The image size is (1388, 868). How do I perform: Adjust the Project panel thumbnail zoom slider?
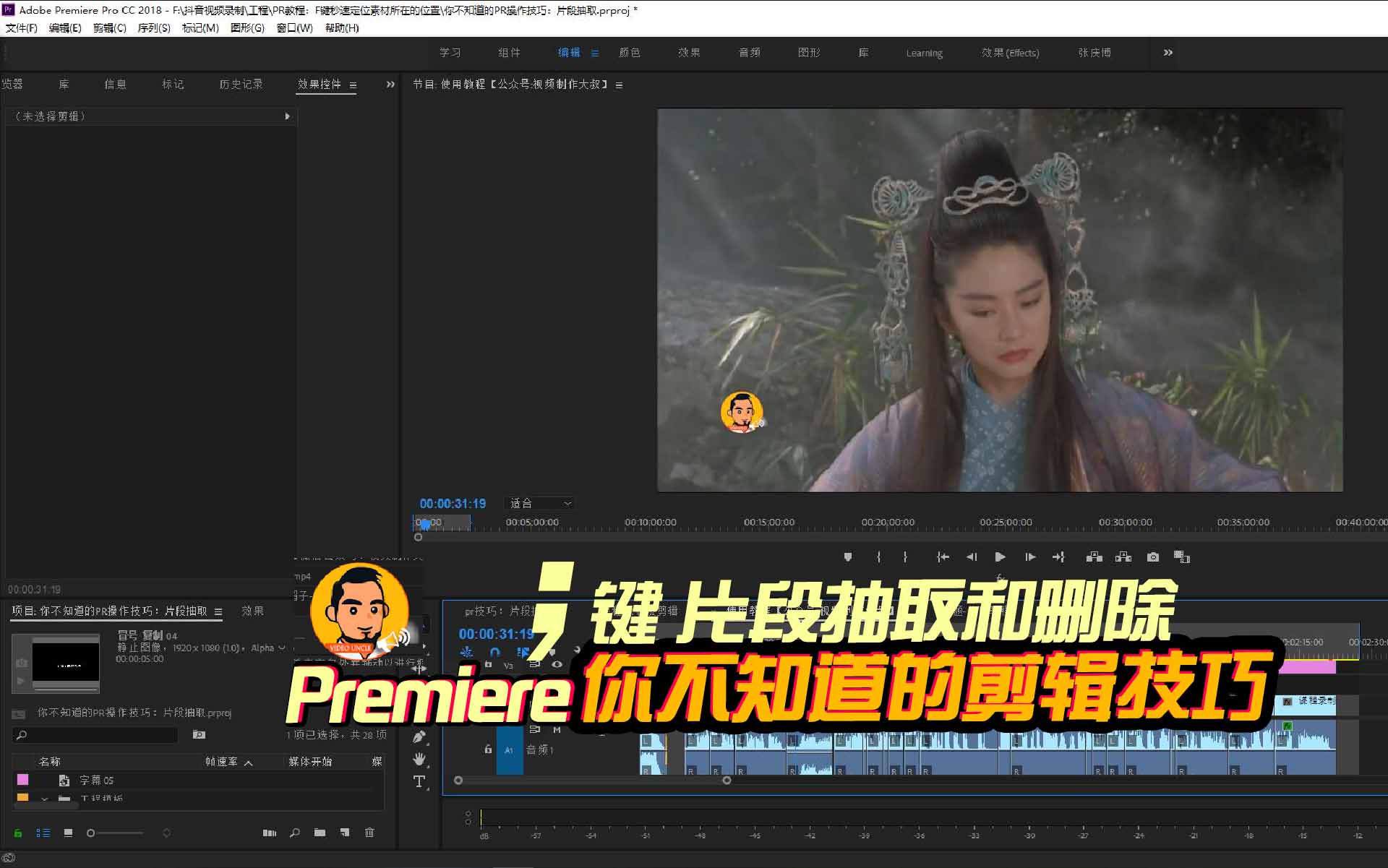[x=116, y=833]
